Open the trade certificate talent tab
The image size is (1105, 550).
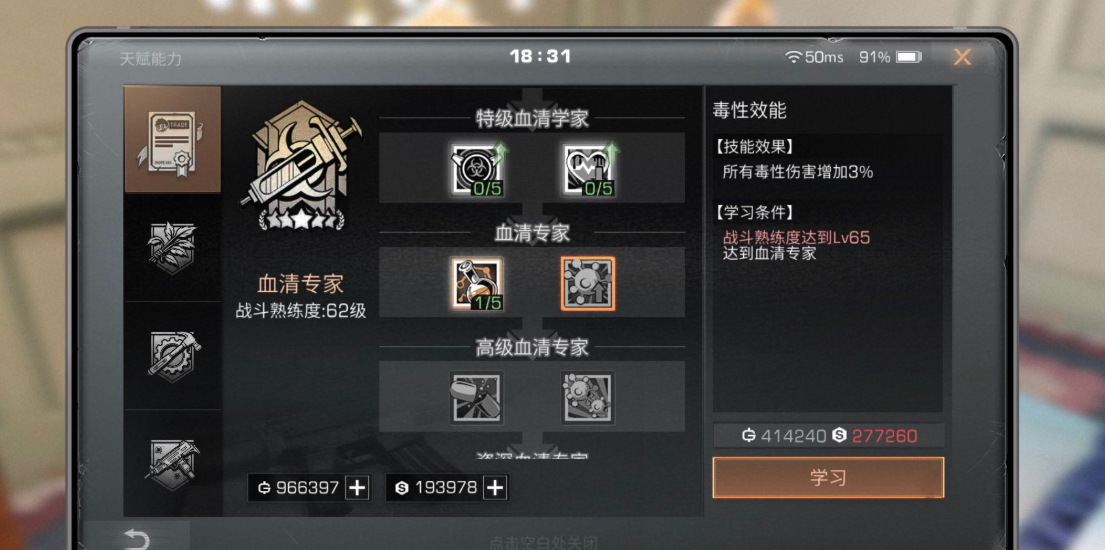pyautogui.click(x=173, y=140)
